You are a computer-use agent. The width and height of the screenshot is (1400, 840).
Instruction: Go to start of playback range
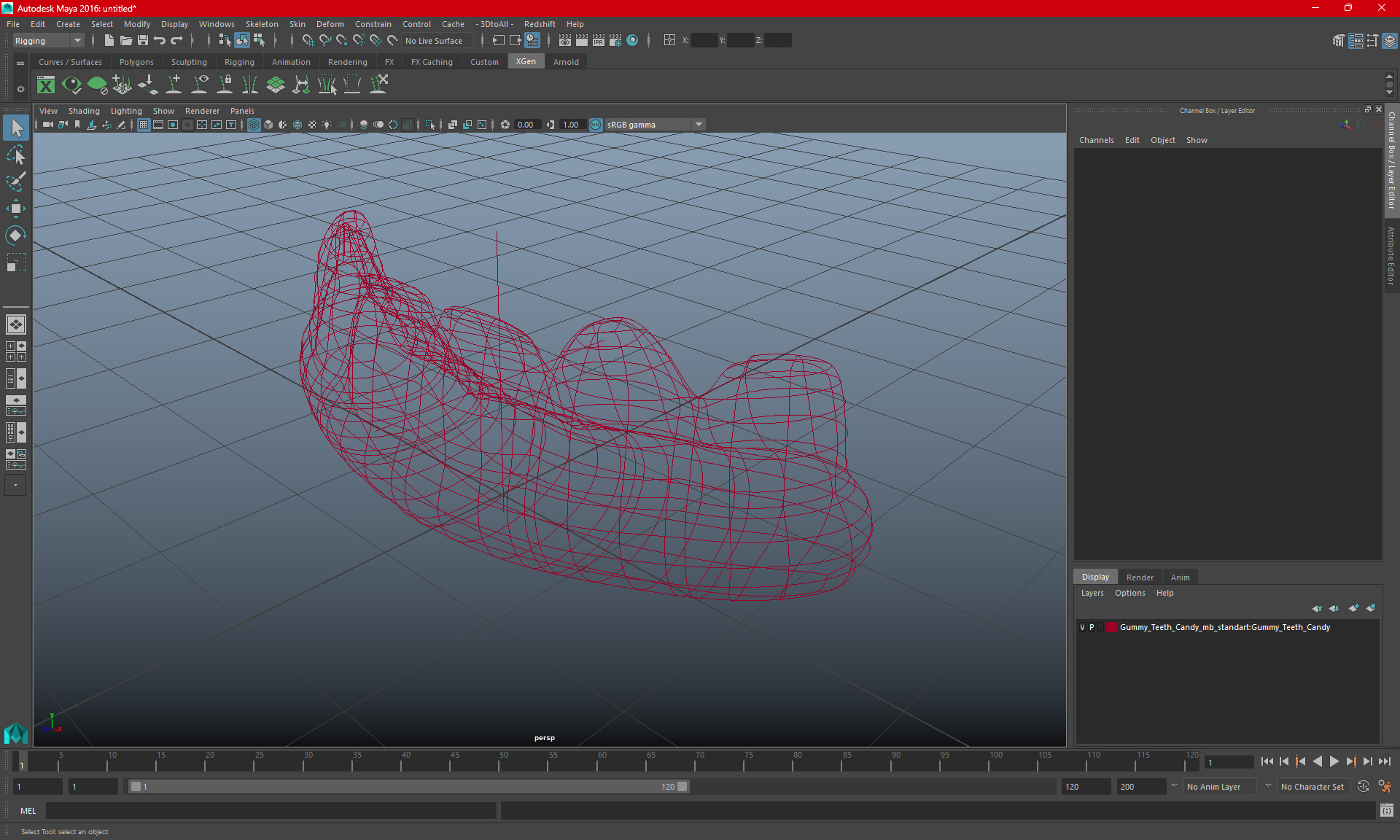point(1267,761)
